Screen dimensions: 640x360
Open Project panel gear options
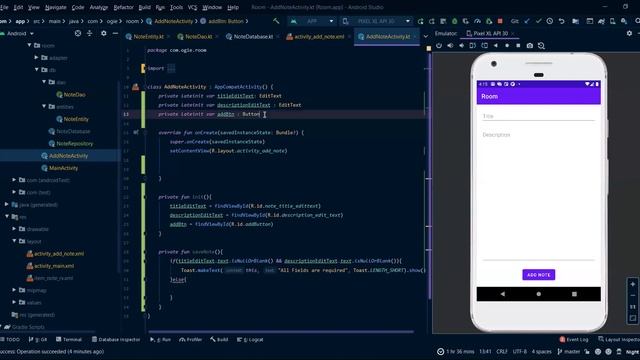point(104,33)
